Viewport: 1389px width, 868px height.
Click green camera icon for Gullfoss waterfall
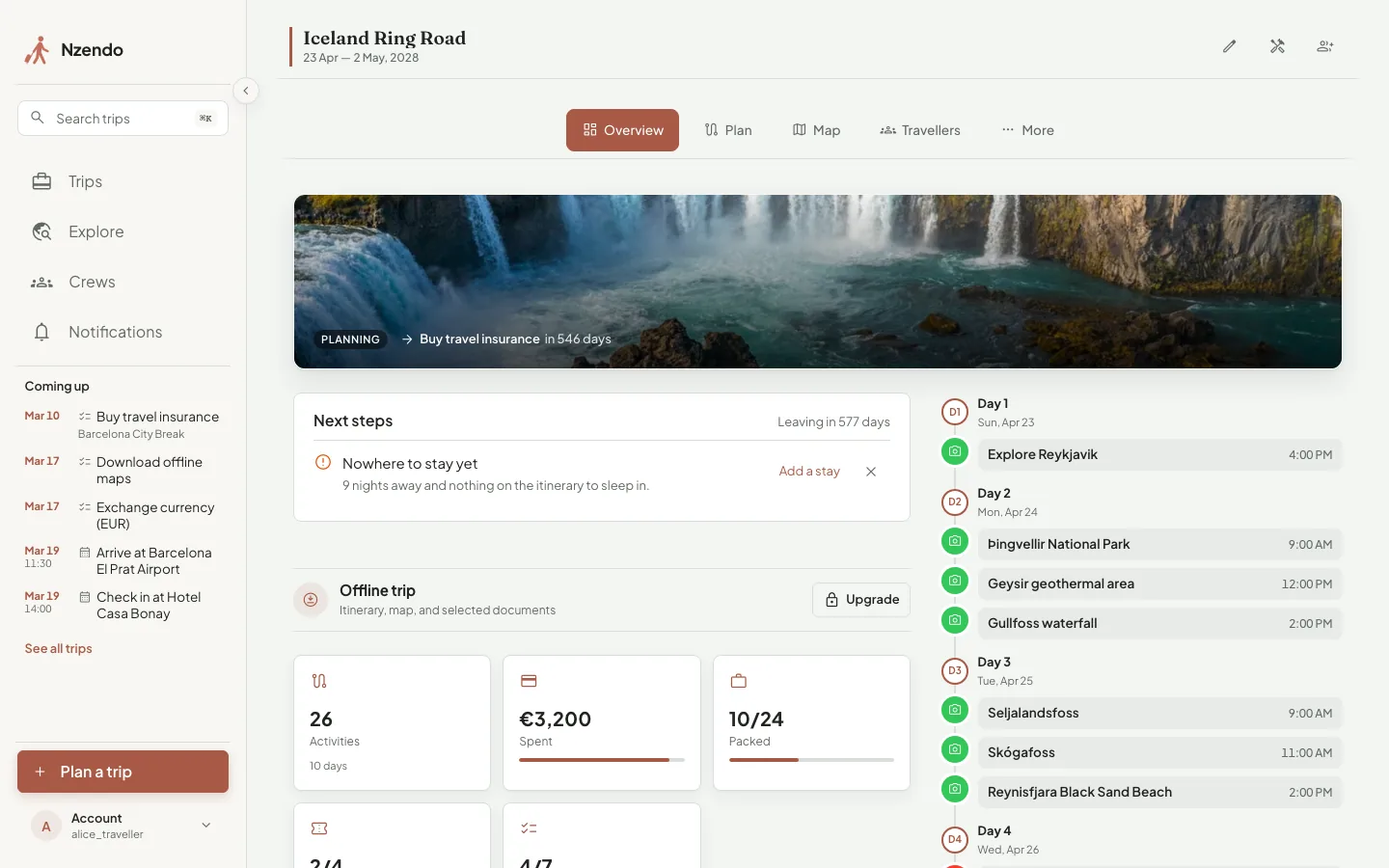[x=955, y=620]
